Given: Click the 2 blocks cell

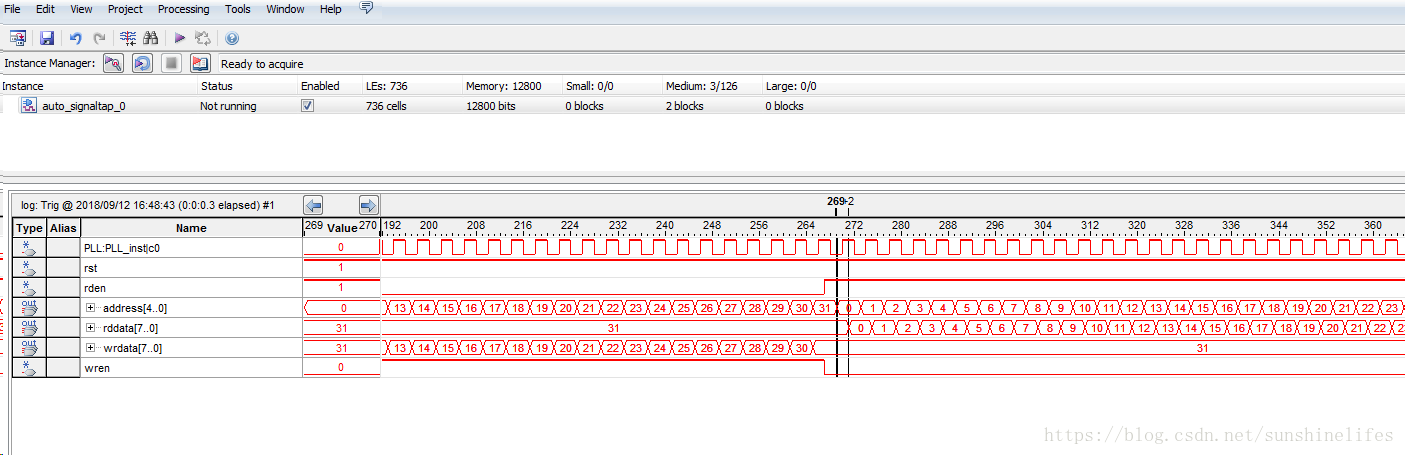Looking at the screenshot, I should pyautogui.click(x=685, y=106).
